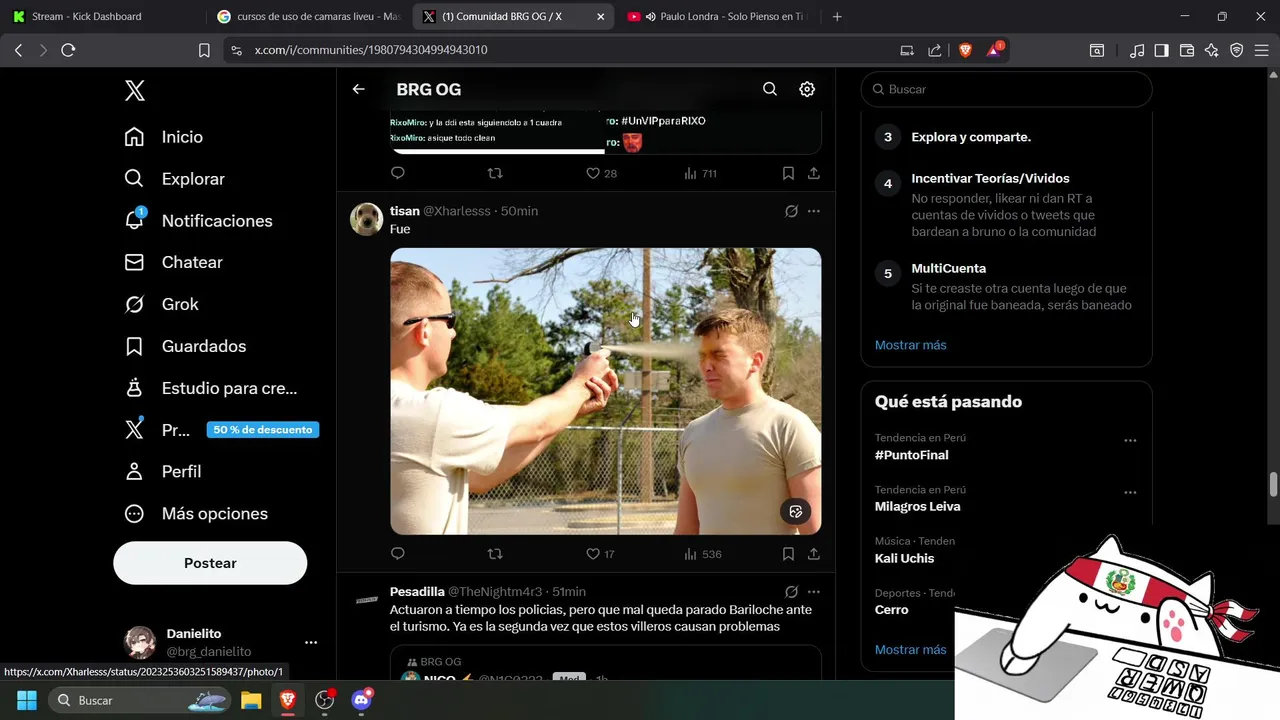Open the community settings gear
Image resolution: width=1280 pixels, height=720 pixels.
(x=807, y=89)
